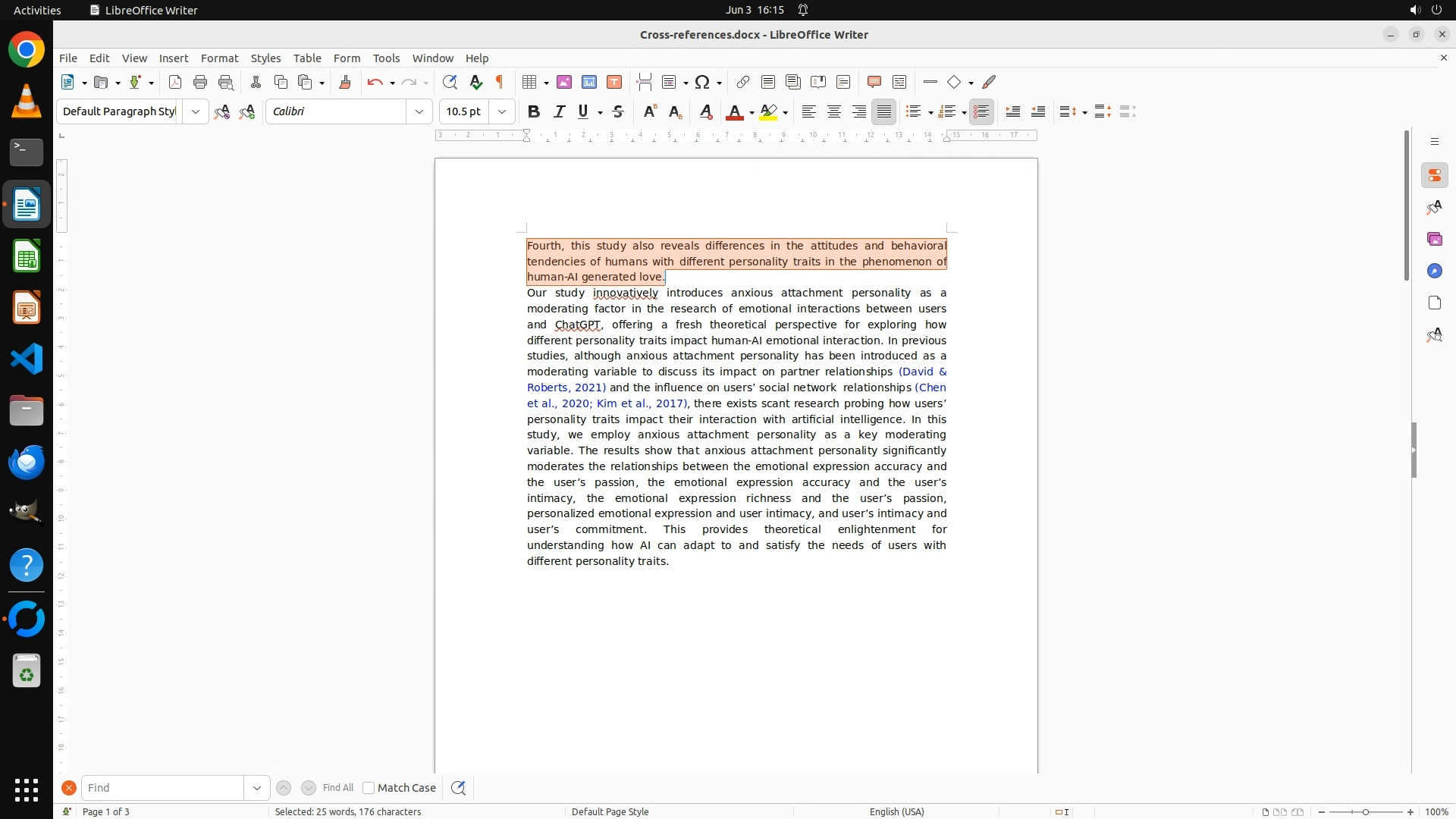Click the Export as PDF icon
This screenshot has width=1456, height=819.
(x=175, y=83)
